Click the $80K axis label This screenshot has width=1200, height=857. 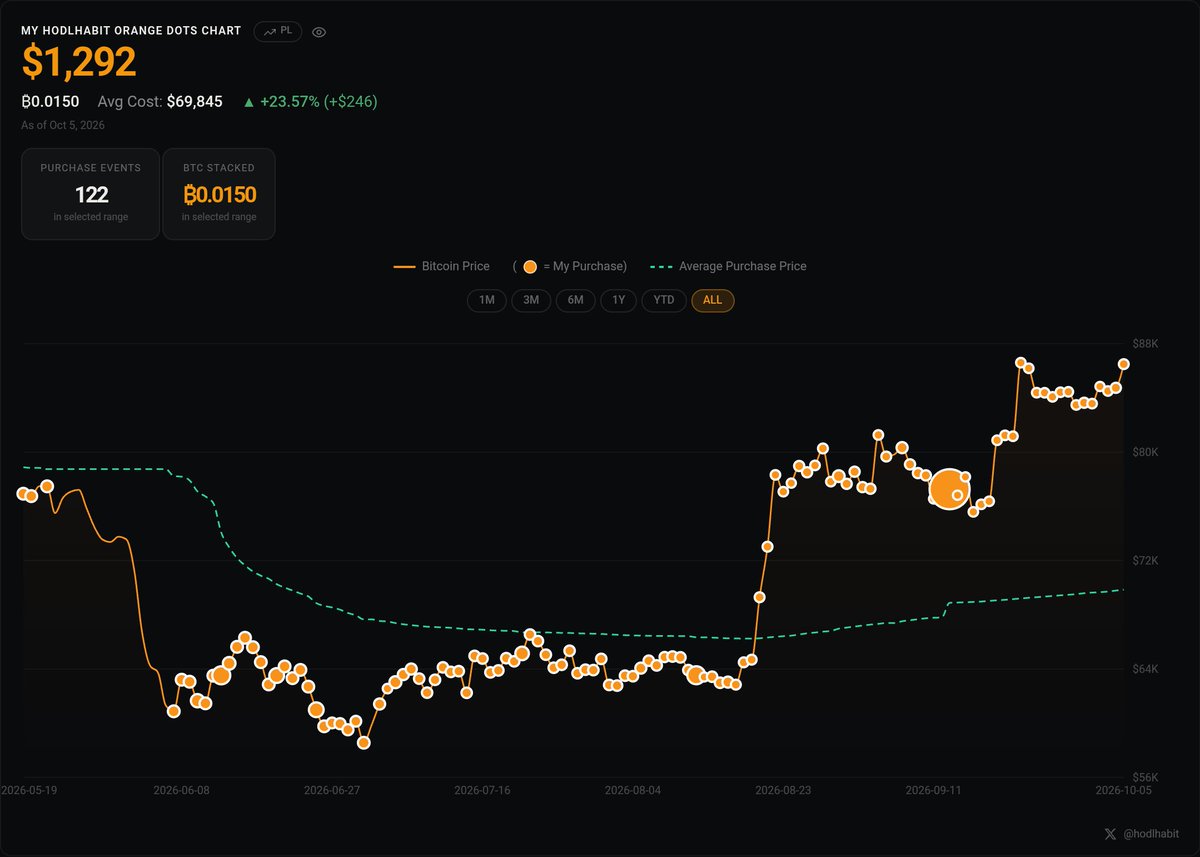(x=1146, y=452)
